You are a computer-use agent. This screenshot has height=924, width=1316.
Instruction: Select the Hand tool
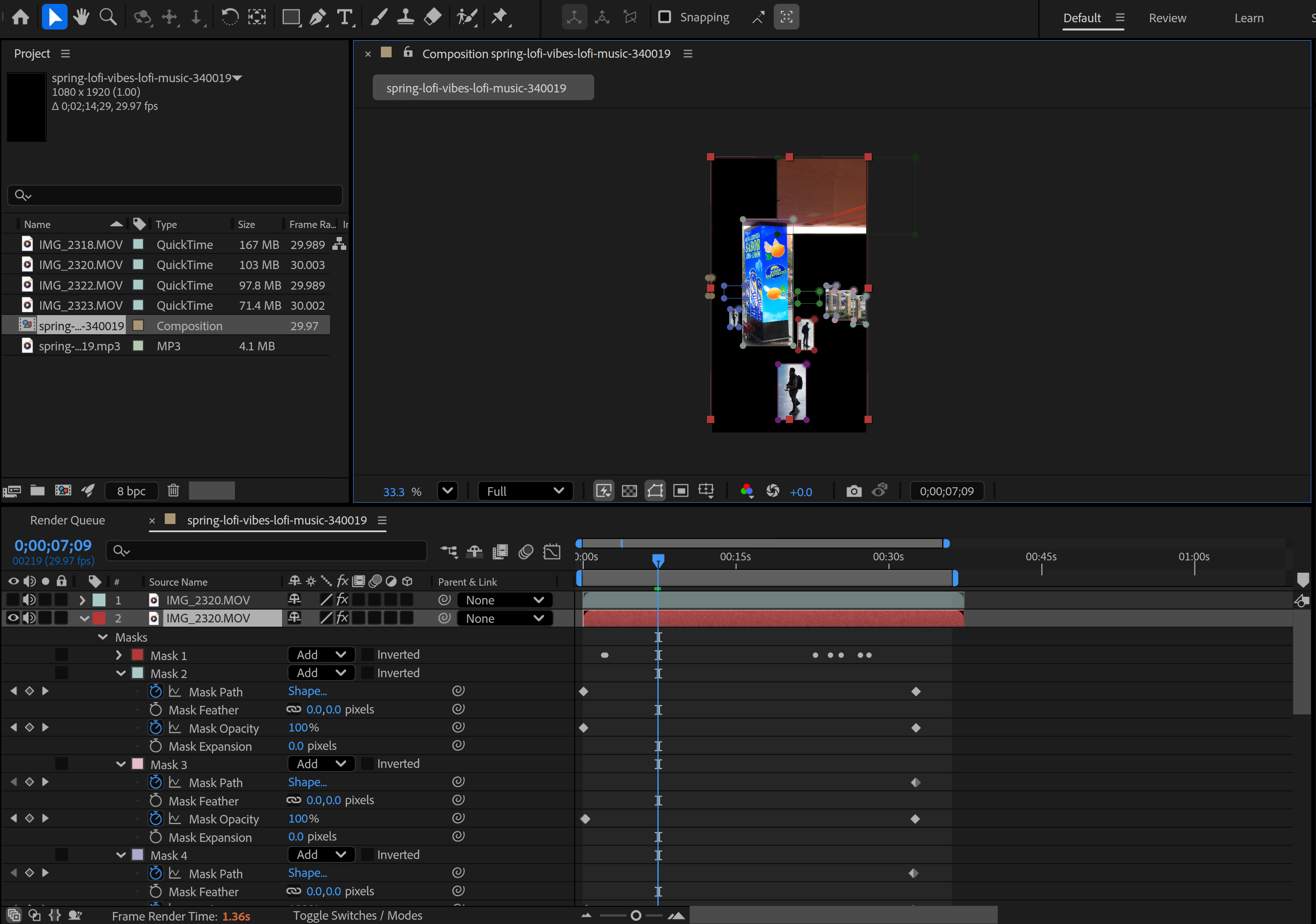(x=81, y=17)
